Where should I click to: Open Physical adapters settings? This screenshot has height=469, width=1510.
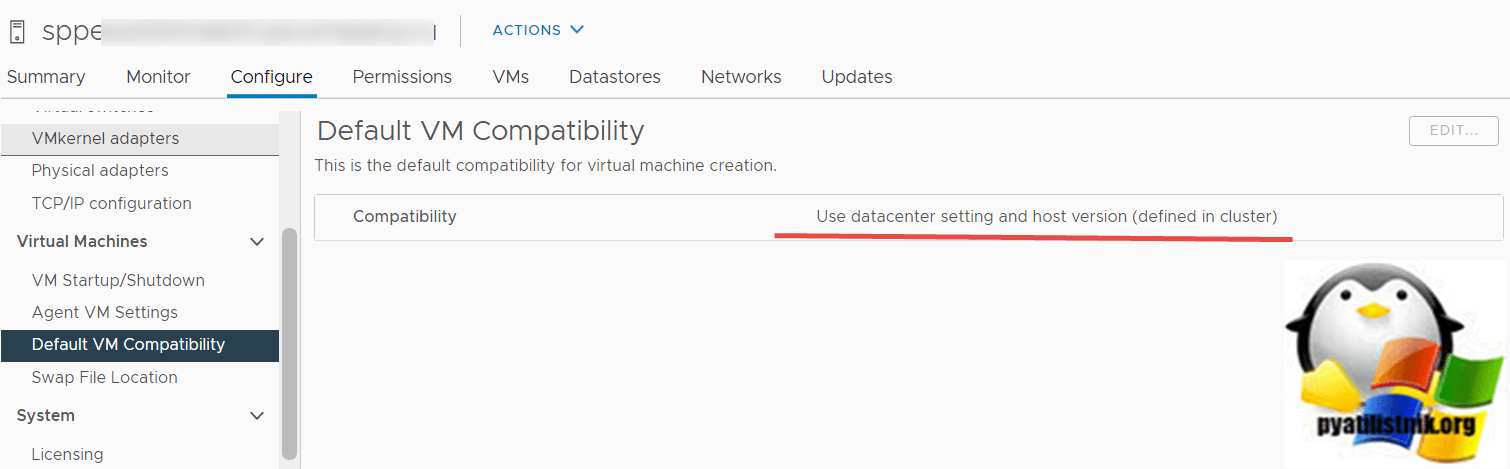(x=100, y=171)
